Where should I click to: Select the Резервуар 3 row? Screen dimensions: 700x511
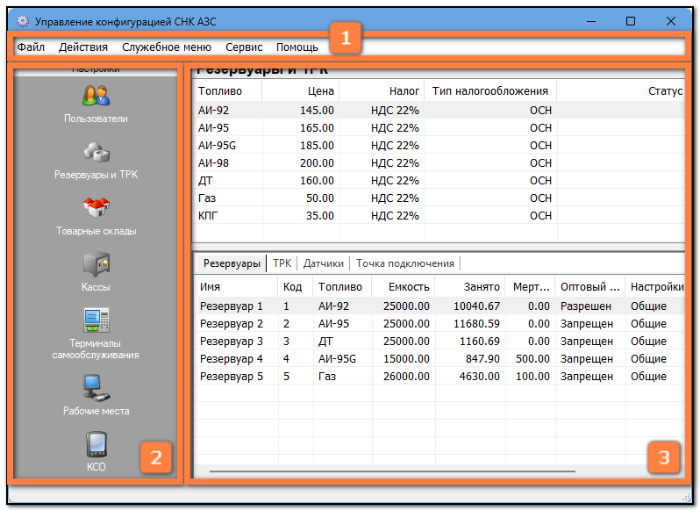point(440,341)
